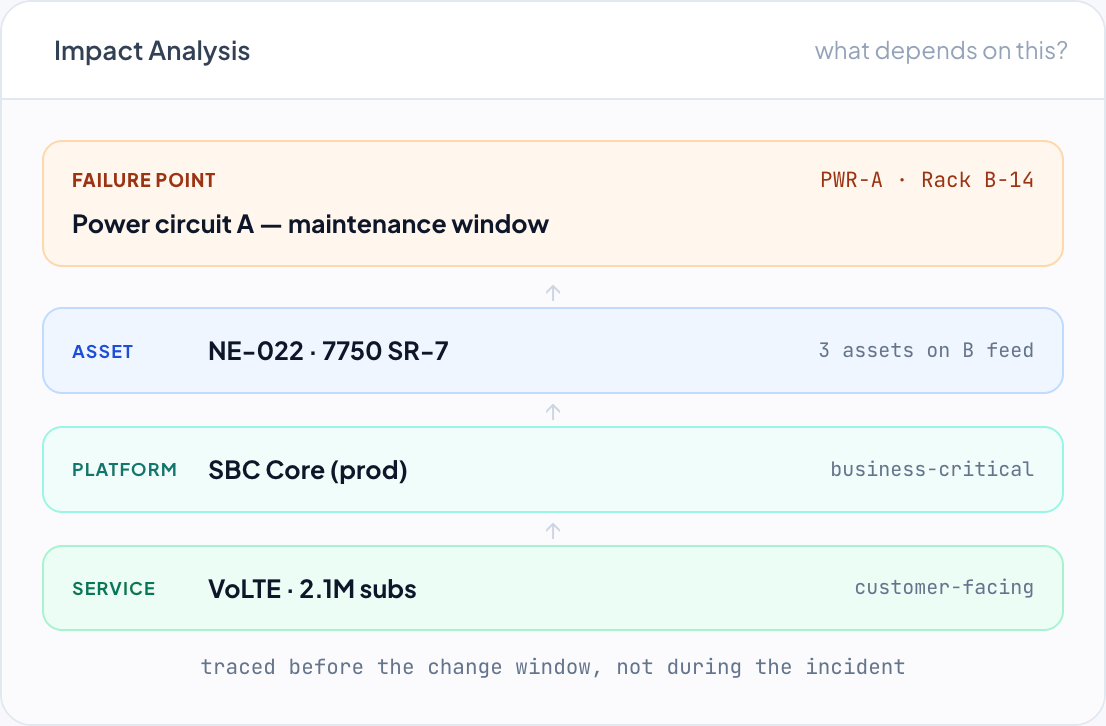Screen dimensions: 1106x726
Task: Click the '3 assets on B feed' note
Action: click(x=926, y=351)
